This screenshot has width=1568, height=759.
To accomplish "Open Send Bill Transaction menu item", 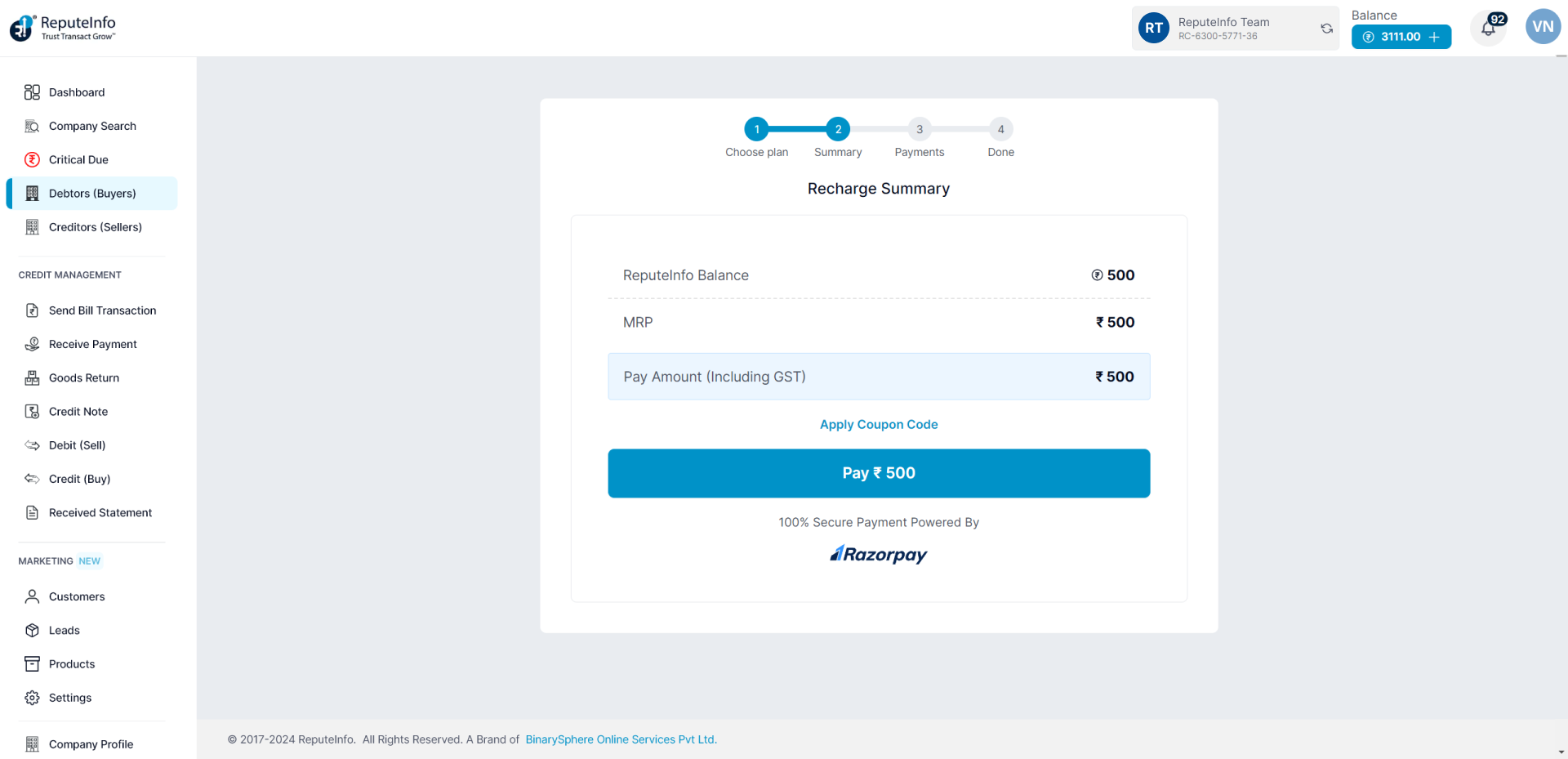I will [x=102, y=310].
